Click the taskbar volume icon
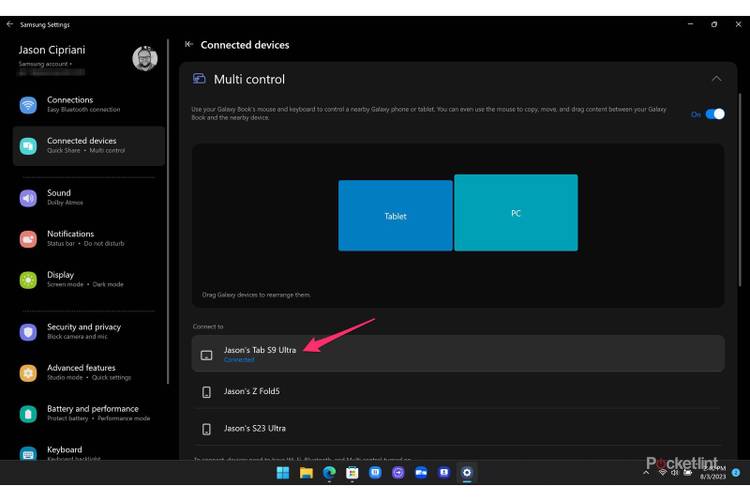Viewport: 750px width, 500px height. click(x=674, y=472)
